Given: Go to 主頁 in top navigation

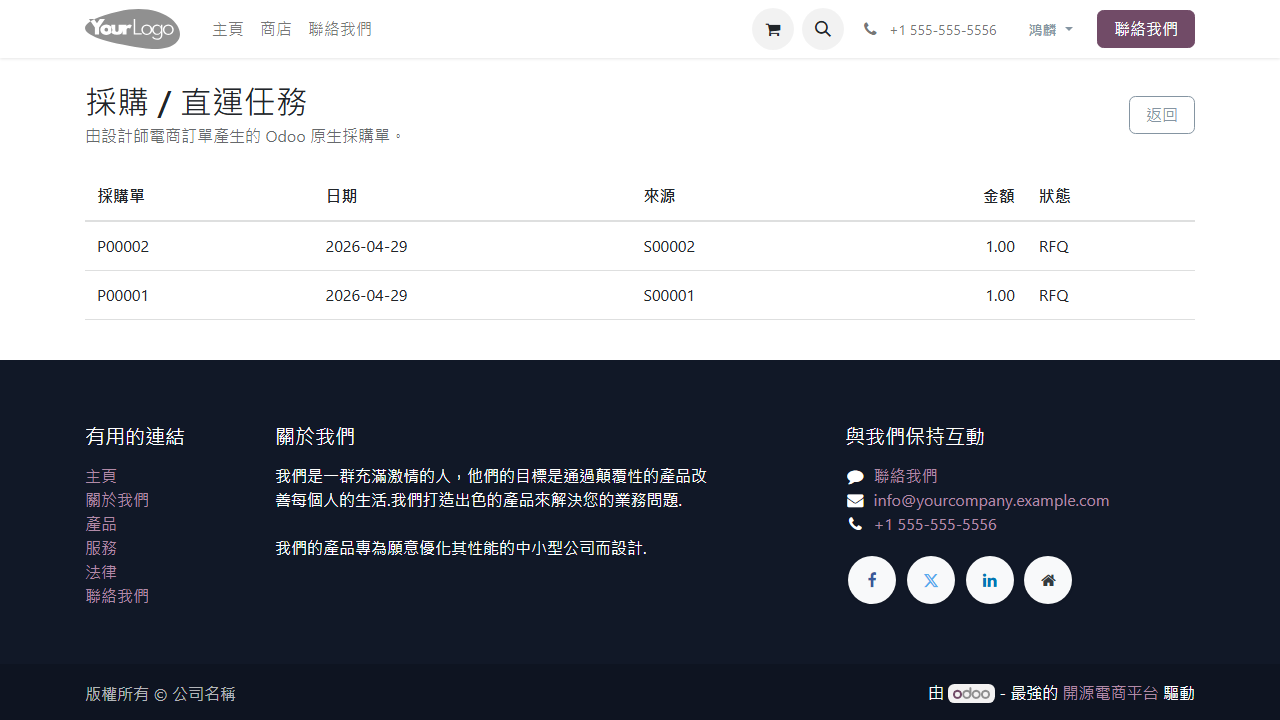Looking at the screenshot, I should (x=228, y=29).
